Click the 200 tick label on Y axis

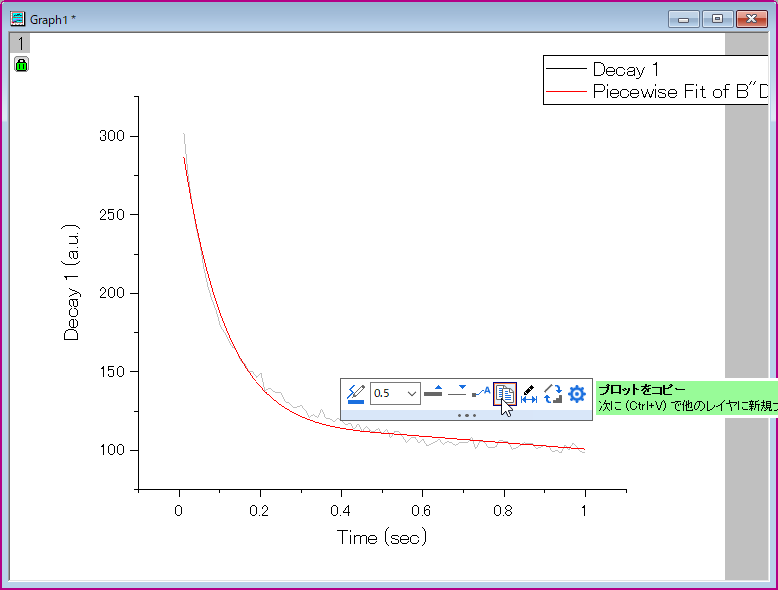[x=112, y=293]
